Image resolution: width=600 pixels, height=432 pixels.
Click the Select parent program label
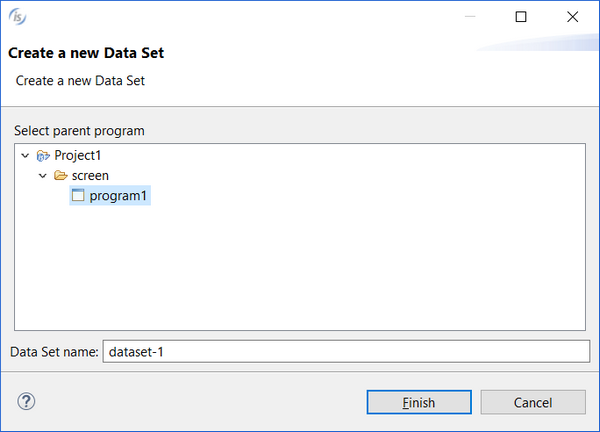(79, 131)
